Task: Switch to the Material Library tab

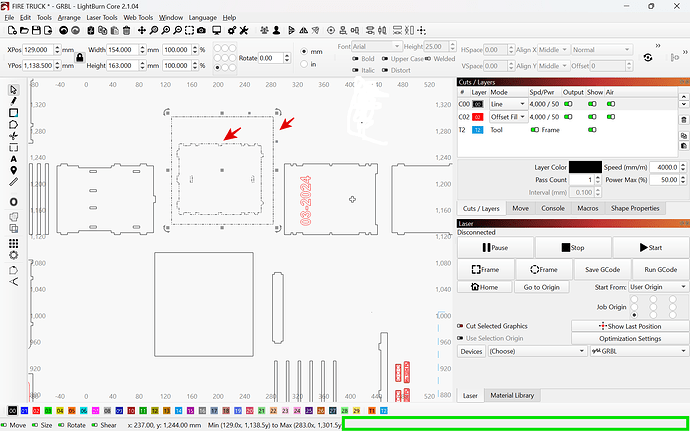Action: click(512, 395)
